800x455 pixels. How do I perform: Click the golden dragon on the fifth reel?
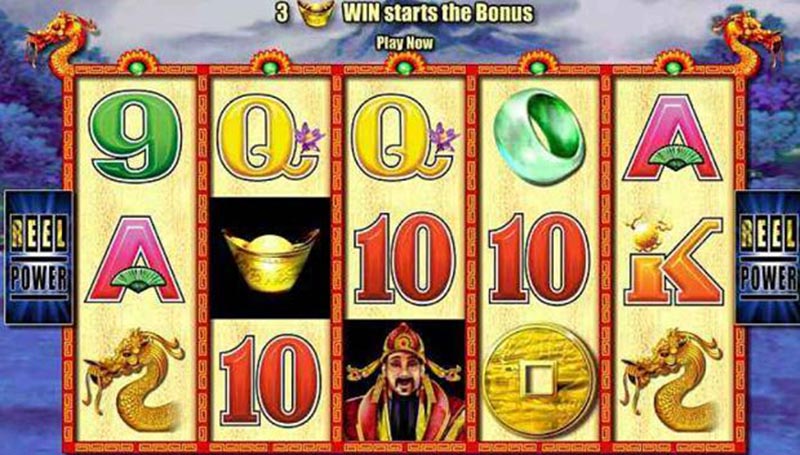673,380
